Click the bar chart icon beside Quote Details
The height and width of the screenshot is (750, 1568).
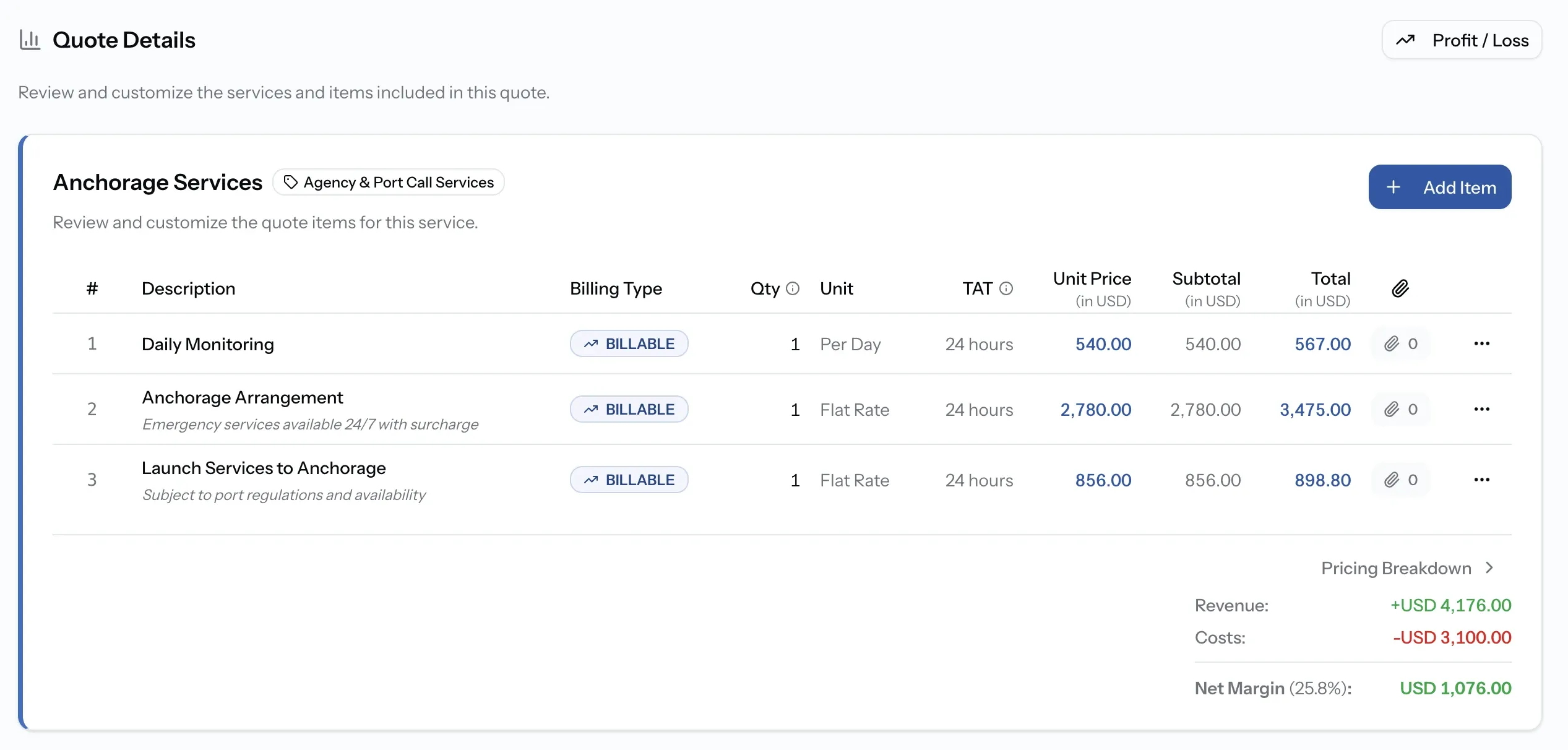click(x=30, y=40)
